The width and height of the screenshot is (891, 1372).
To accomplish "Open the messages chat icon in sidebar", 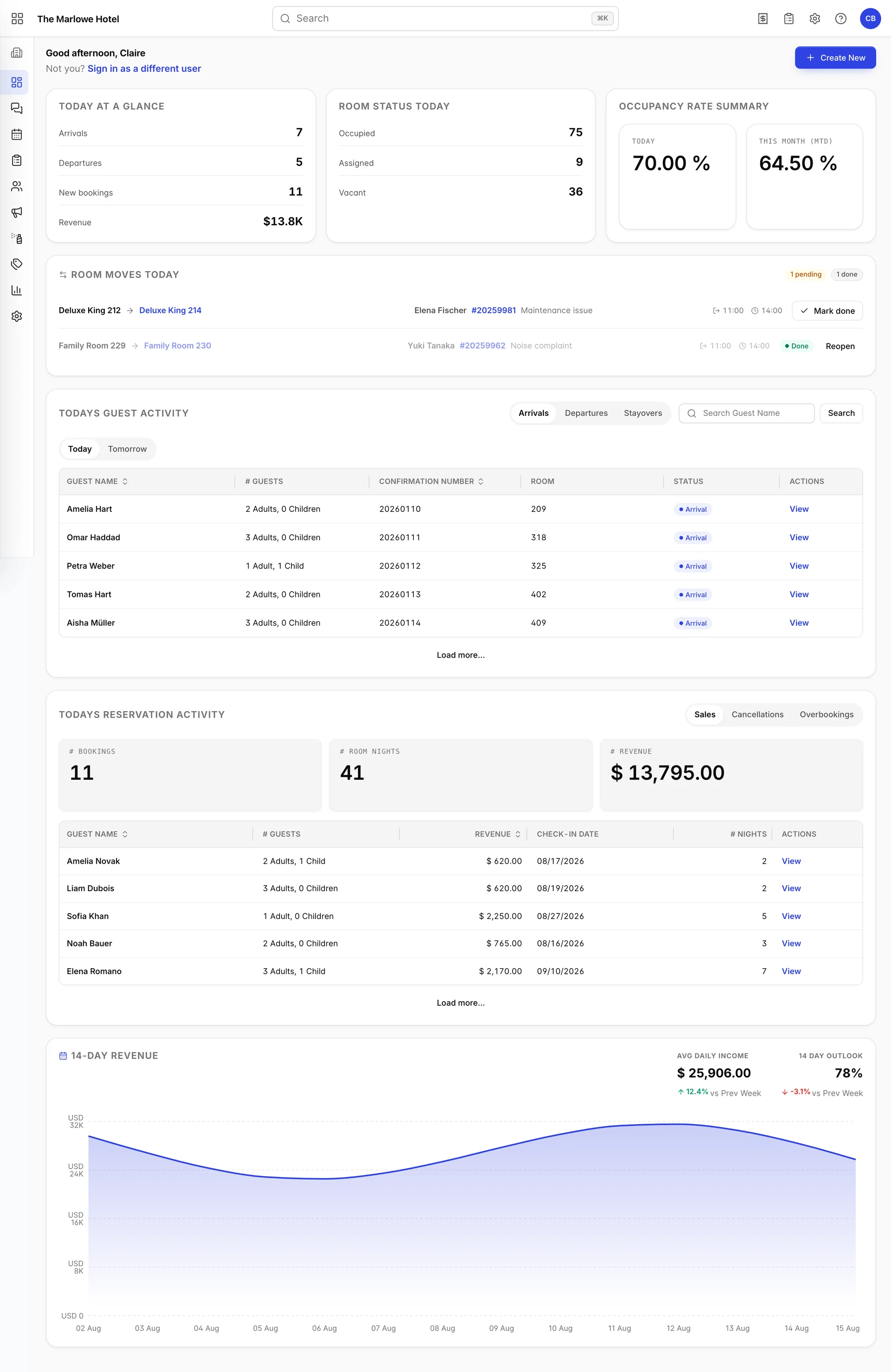I will 17,108.
